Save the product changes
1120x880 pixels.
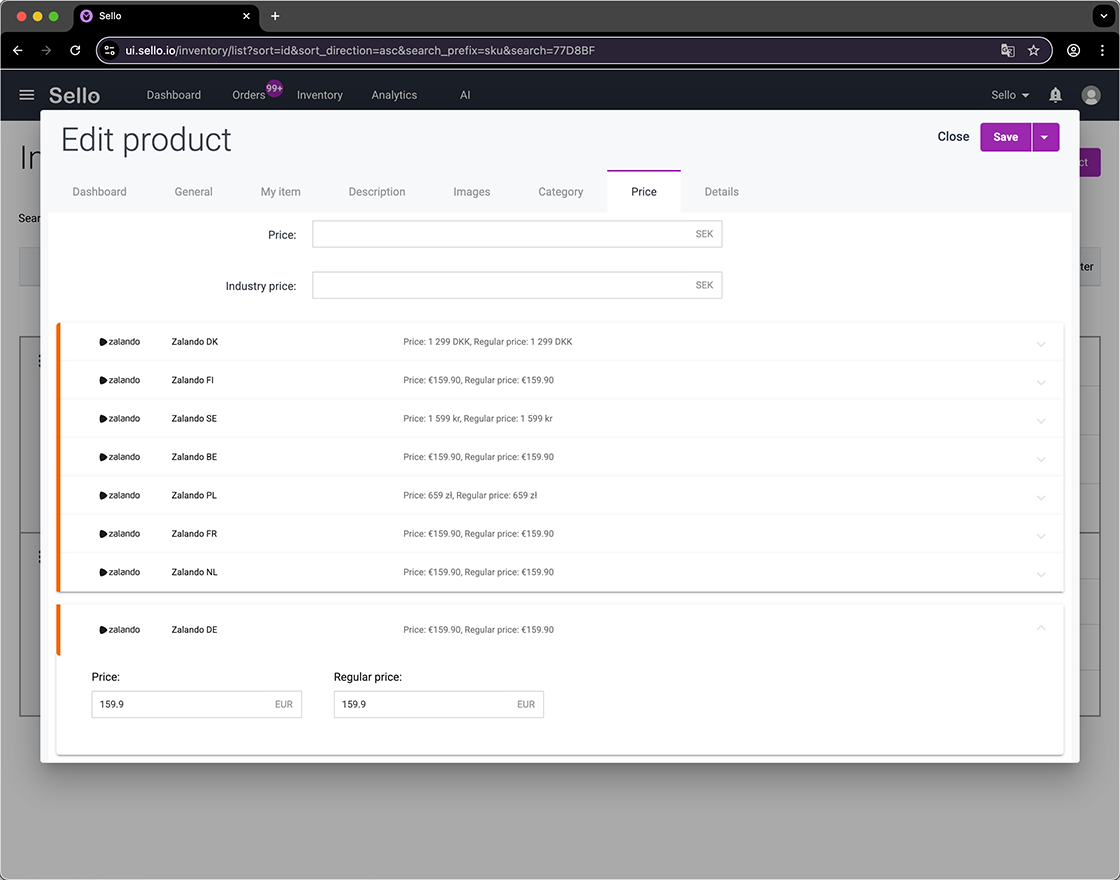tap(1005, 136)
